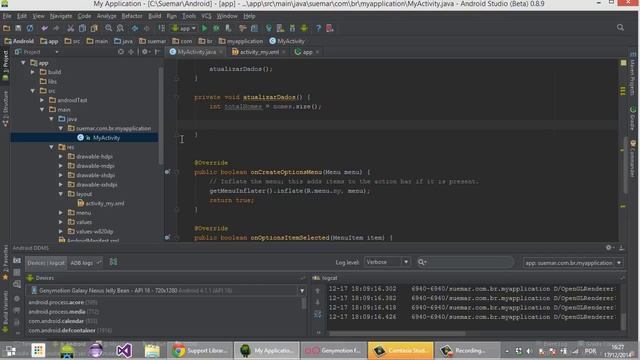Open the Log level Verbose dropdown
Image resolution: width=640 pixels, height=360 pixels.
[387, 262]
